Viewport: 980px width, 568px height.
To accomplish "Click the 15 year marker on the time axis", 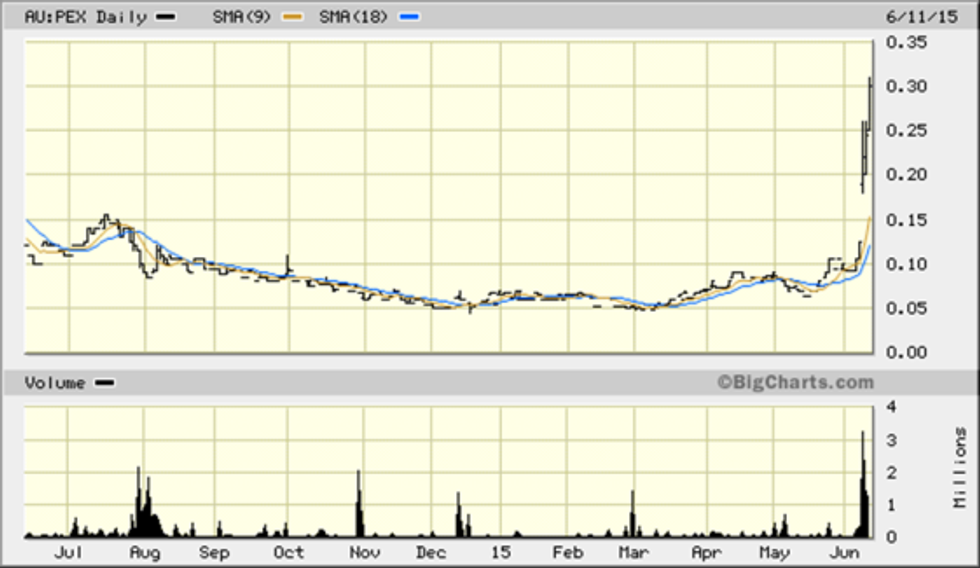I will 500,553.
